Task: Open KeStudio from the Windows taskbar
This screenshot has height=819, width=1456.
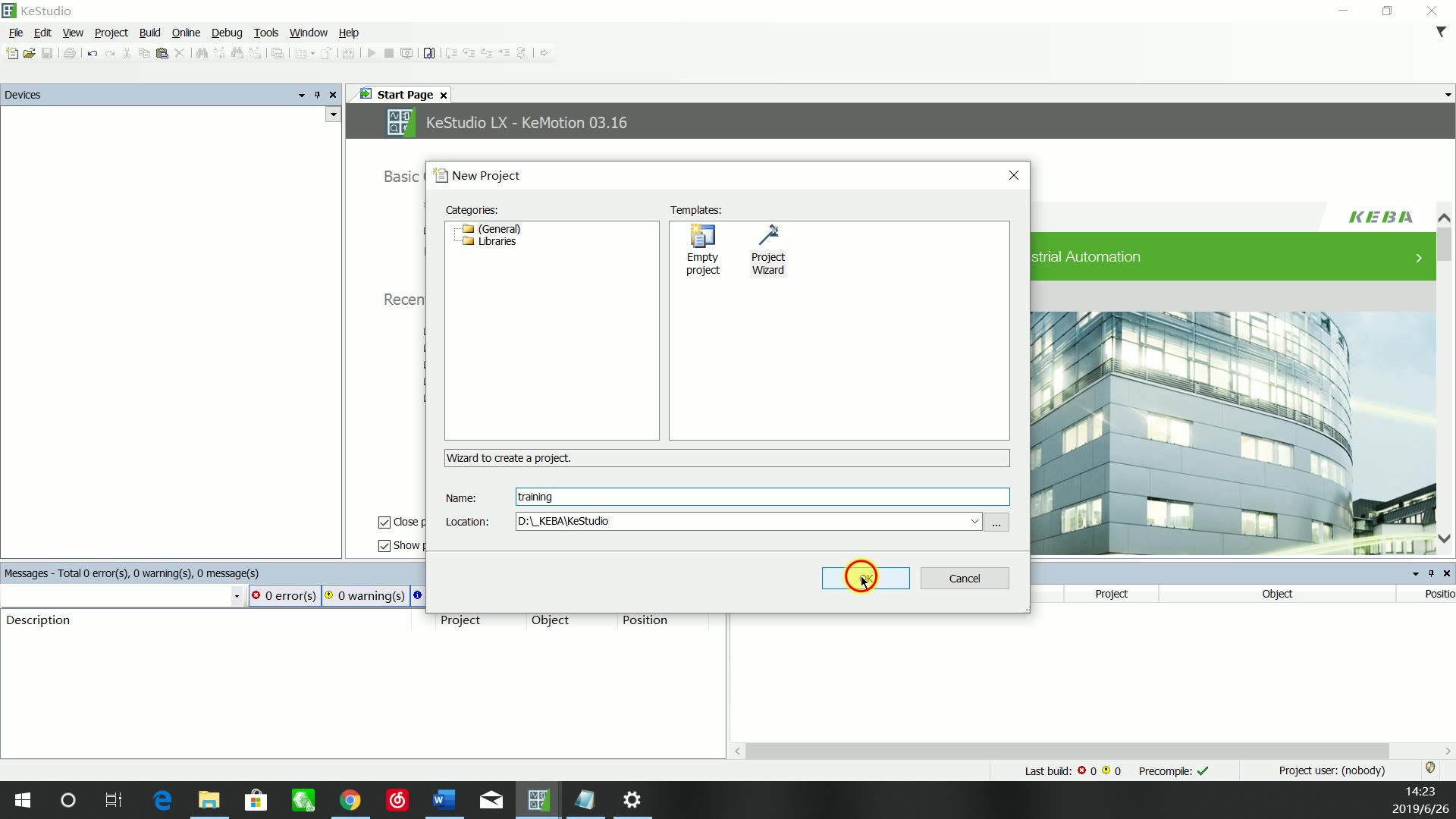Action: coord(538,800)
